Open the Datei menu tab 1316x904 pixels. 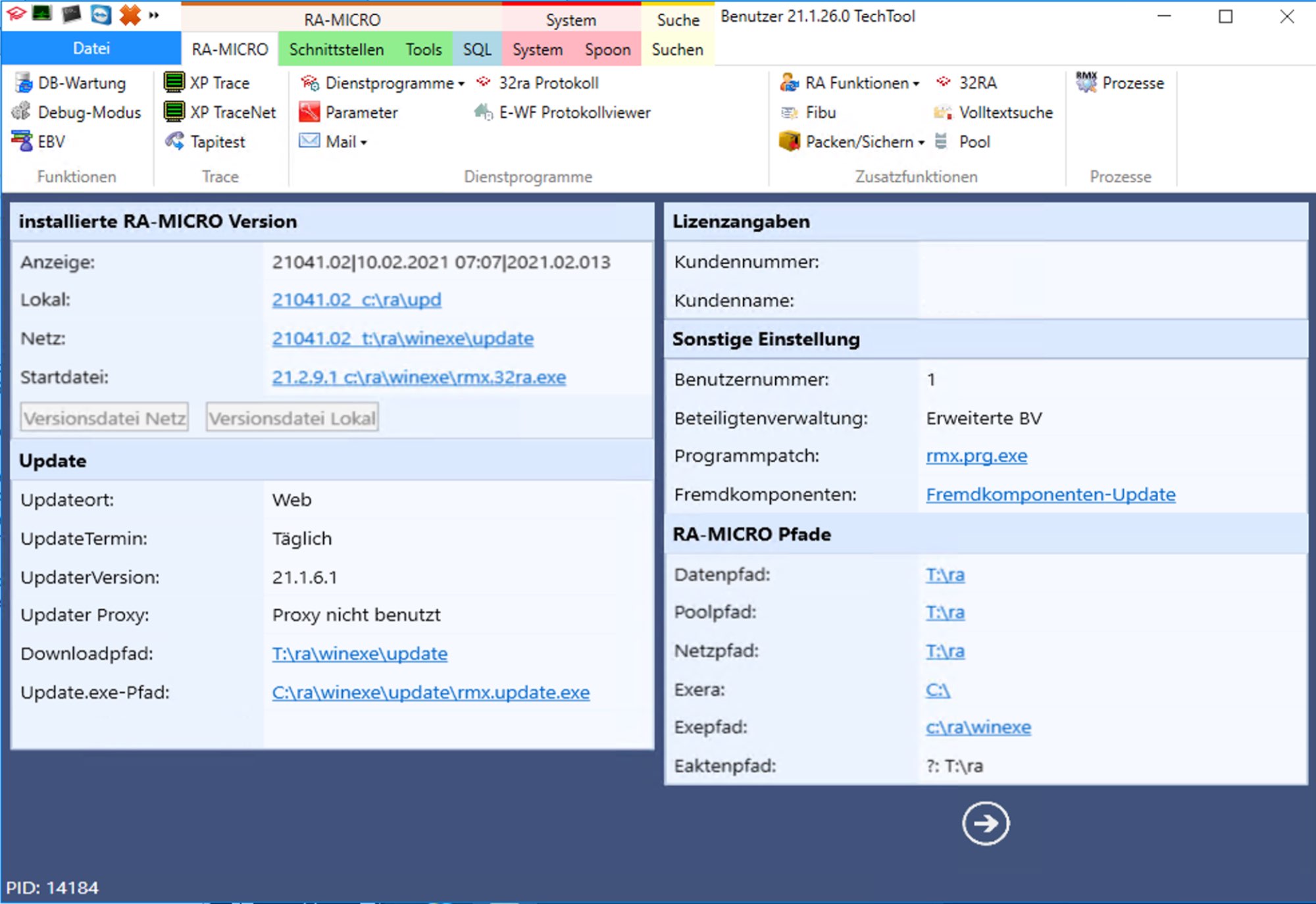point(91,48)
